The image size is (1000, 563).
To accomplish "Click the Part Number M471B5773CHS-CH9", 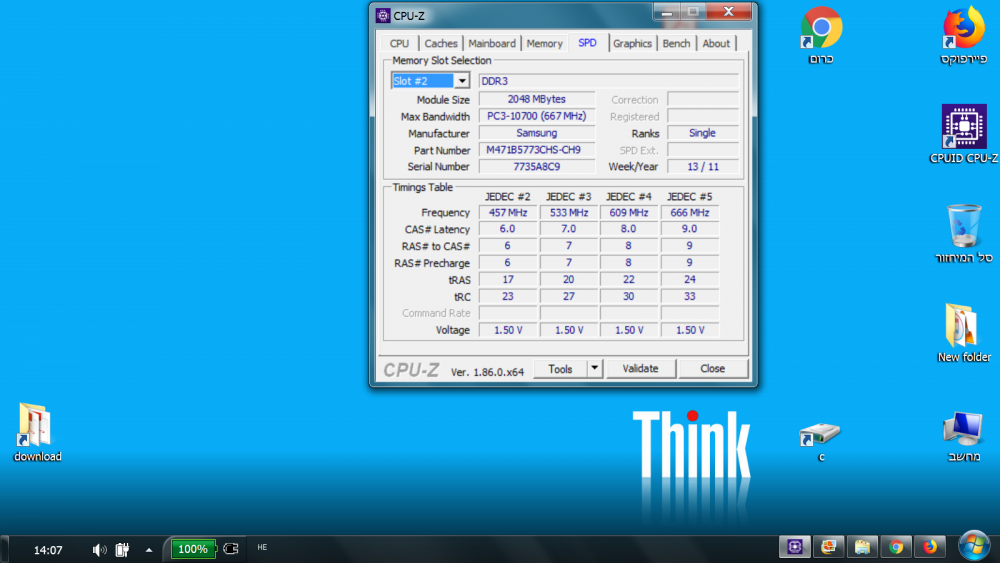I will (536, 150).
